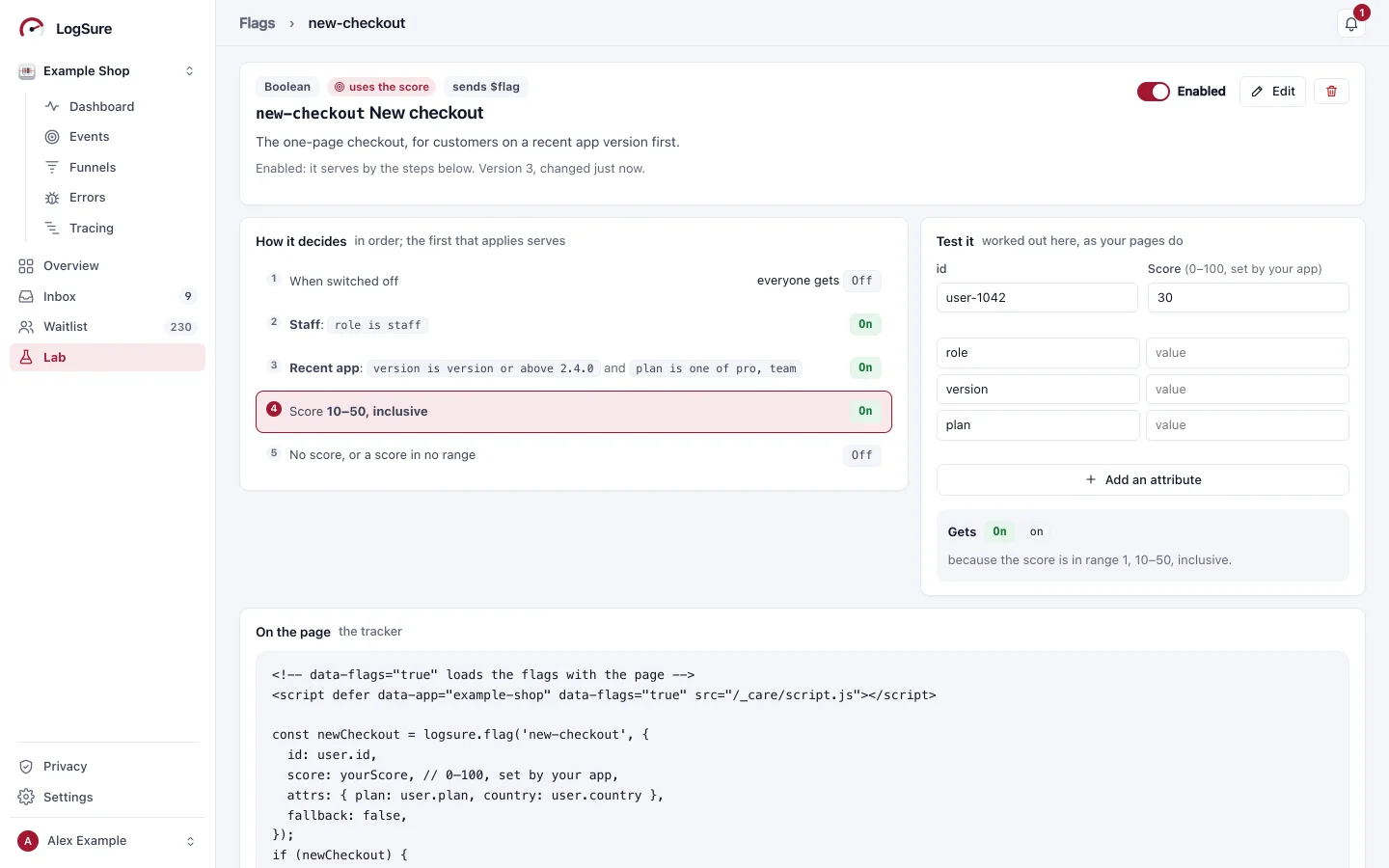Select the Score 10–50, inclusive rule

574,412
